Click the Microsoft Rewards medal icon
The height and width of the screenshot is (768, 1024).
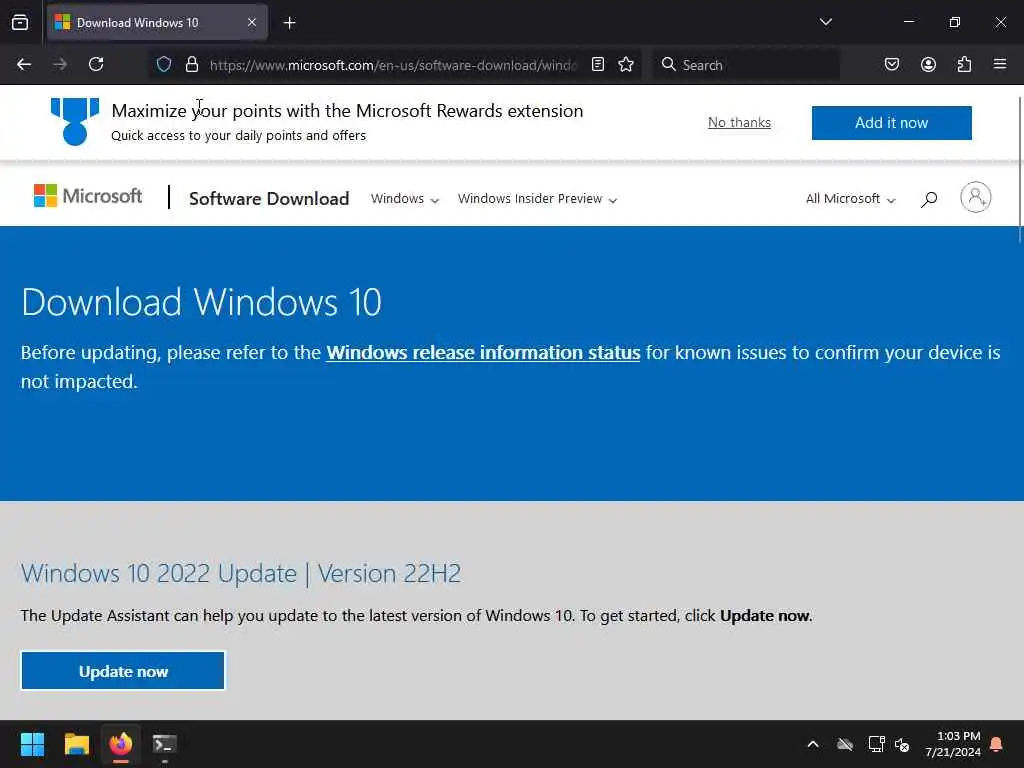[75, 121]
